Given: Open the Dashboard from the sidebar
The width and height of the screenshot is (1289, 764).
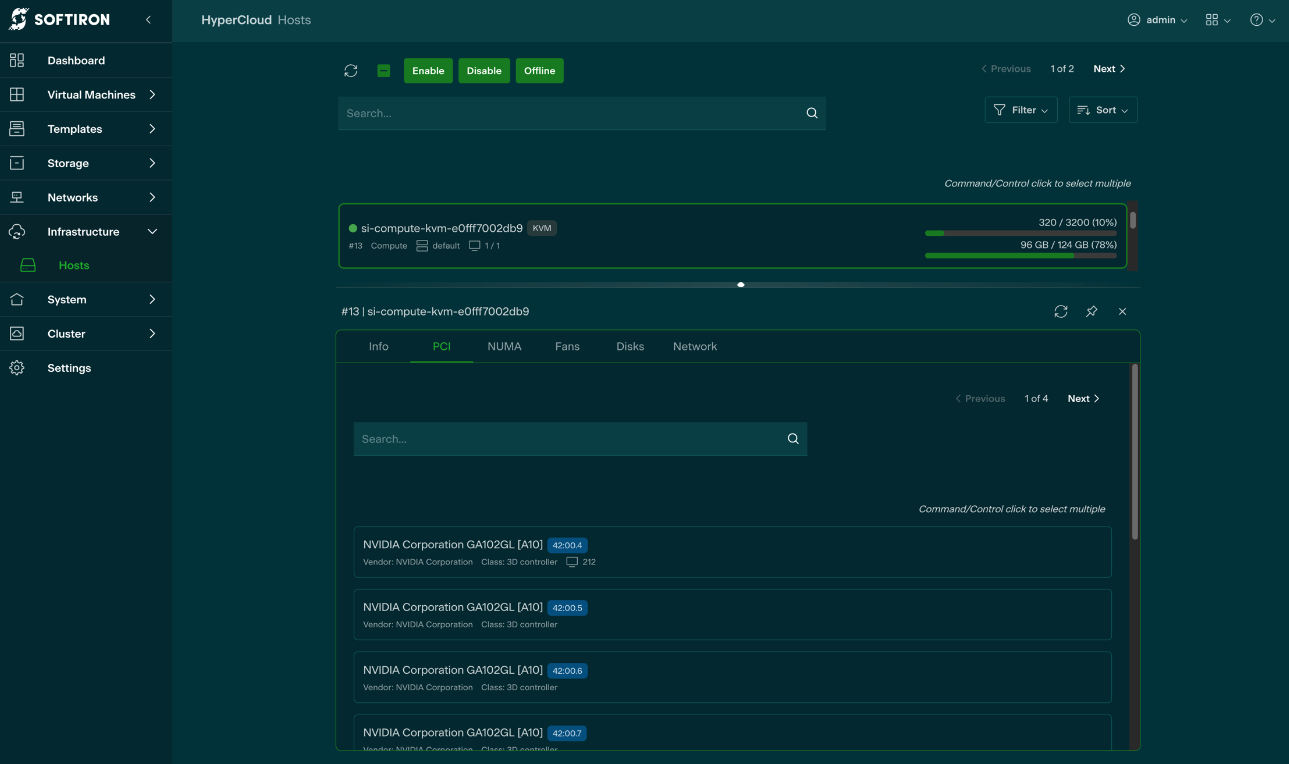Looking at the screenshot, I should [x=76, y=61].
